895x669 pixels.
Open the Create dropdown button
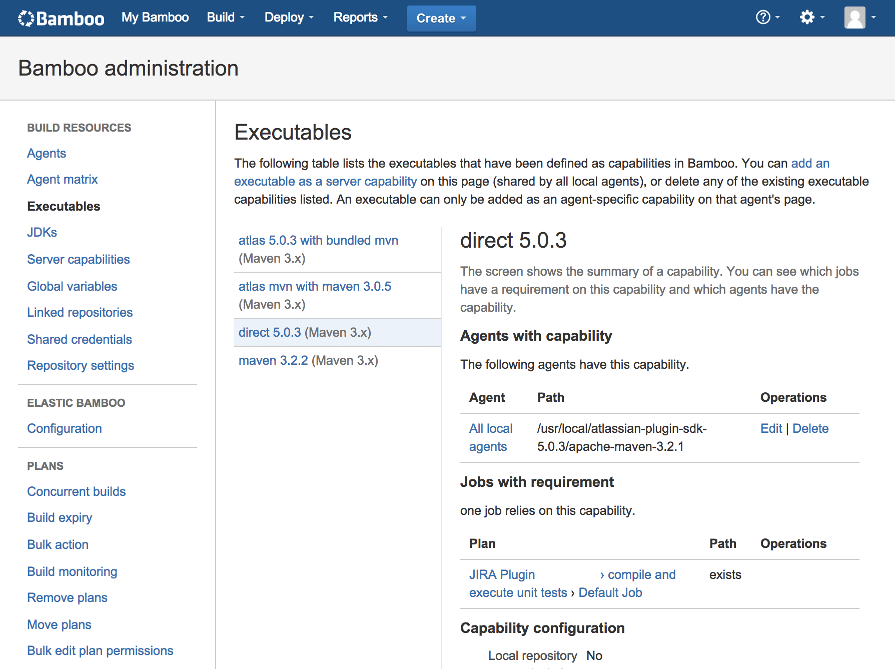pos(441,18)
